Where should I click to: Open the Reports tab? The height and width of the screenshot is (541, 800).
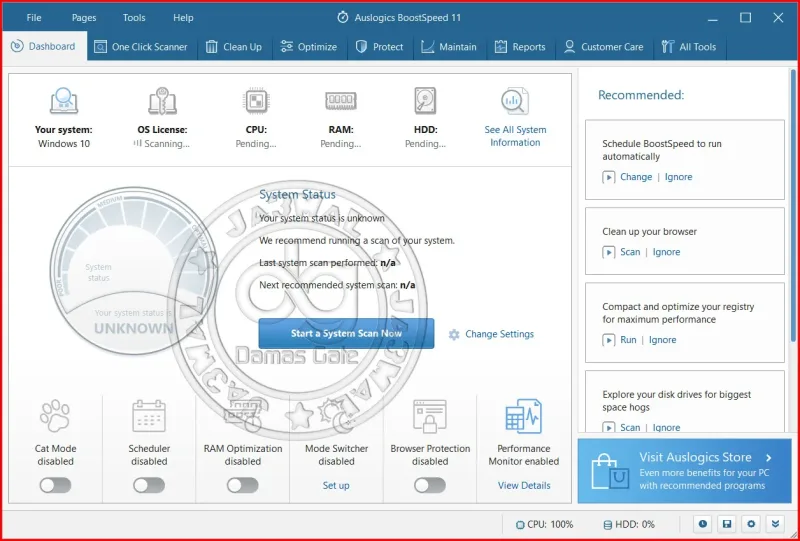[520, 47]
